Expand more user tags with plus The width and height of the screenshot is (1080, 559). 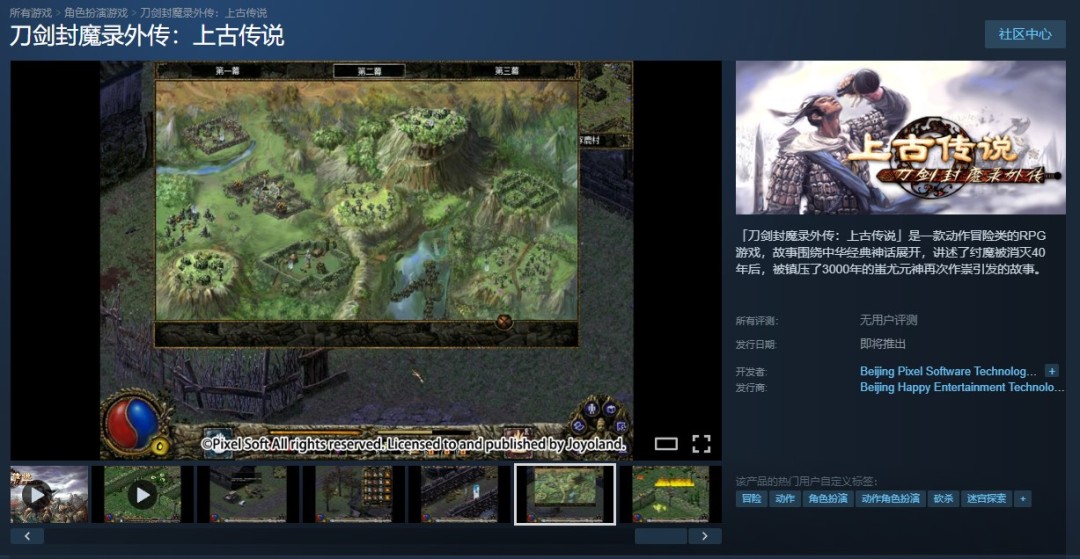(x=1022, y=498)
